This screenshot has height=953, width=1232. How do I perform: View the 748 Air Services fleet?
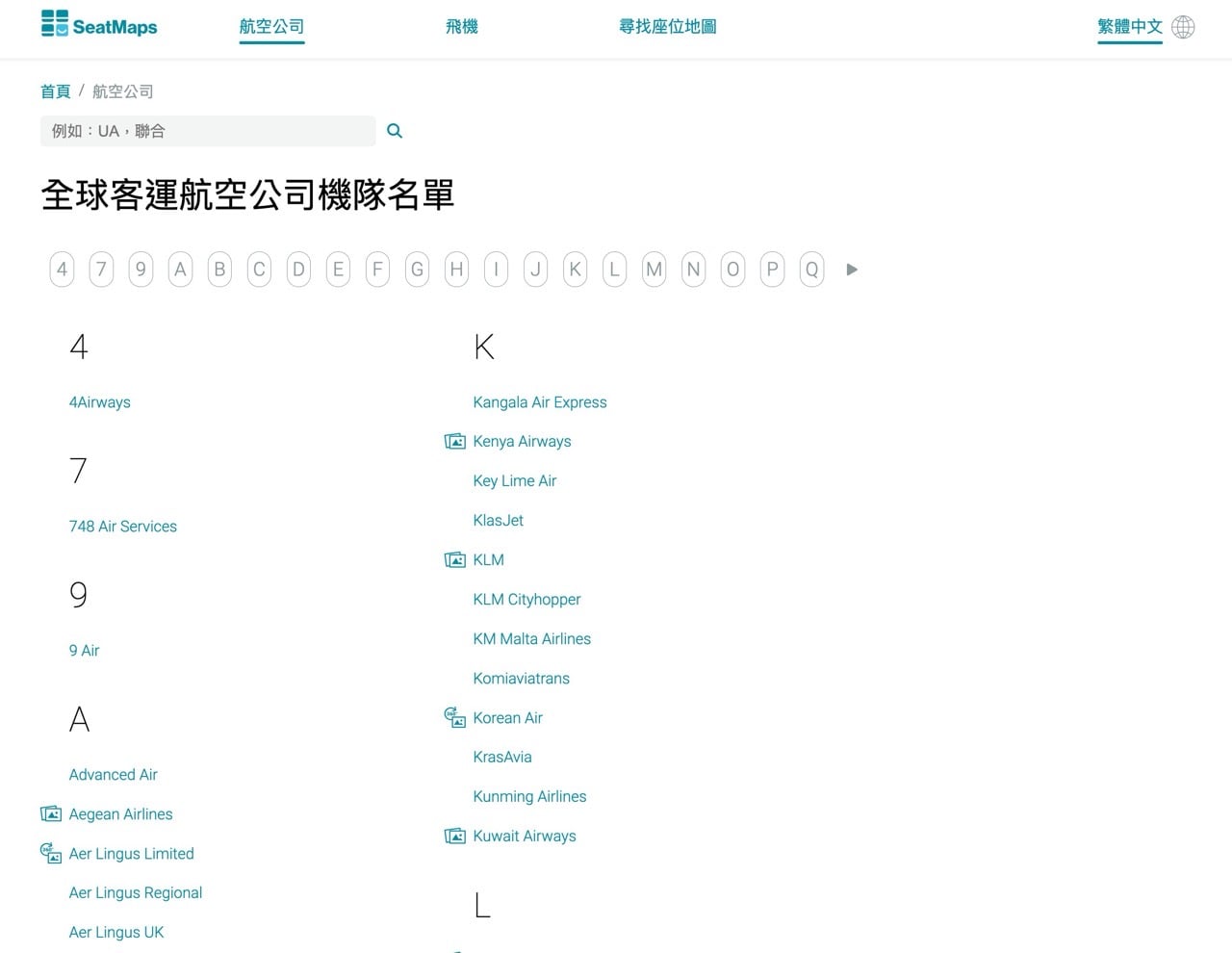click(122, 526)
